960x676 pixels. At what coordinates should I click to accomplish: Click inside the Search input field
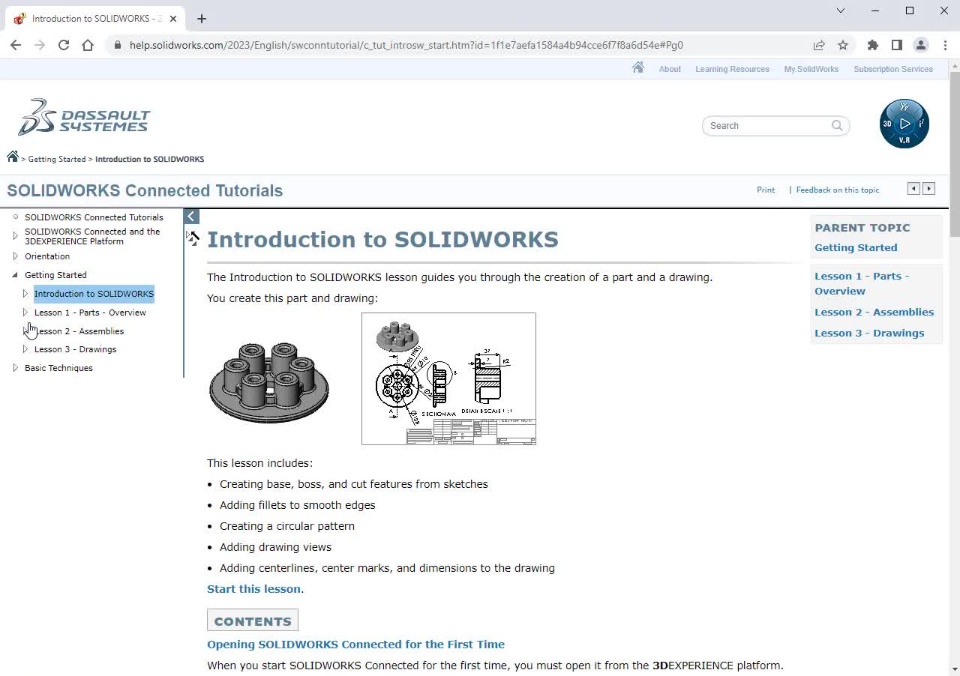[767, 126]
